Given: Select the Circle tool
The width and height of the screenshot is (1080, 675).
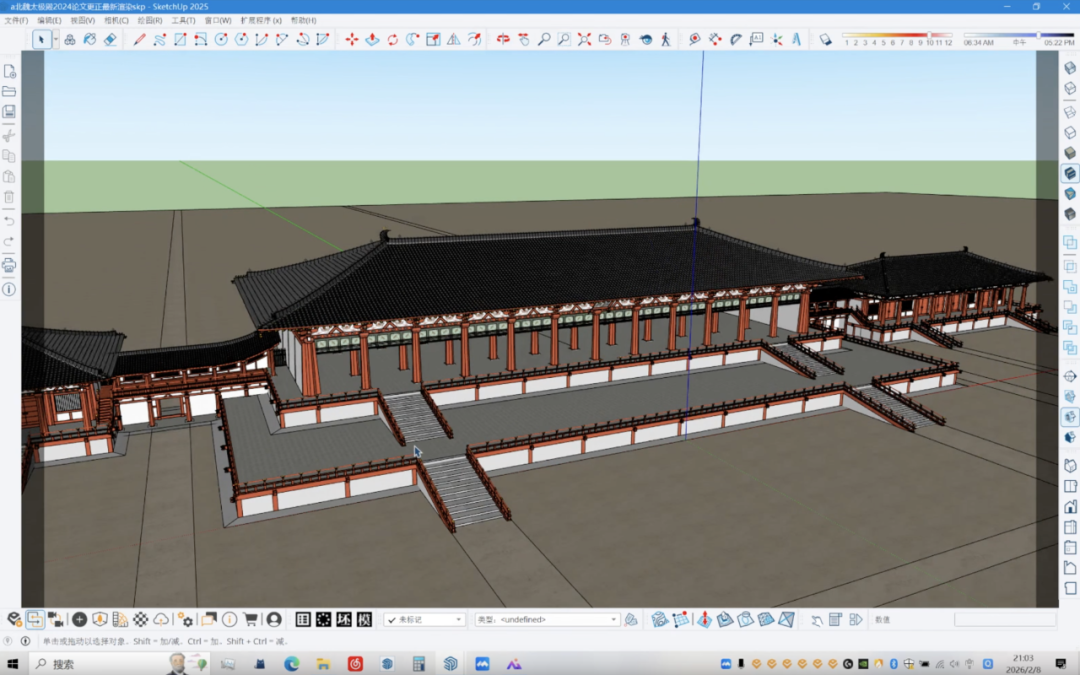Looking at the screenshot, I should 221,39.
